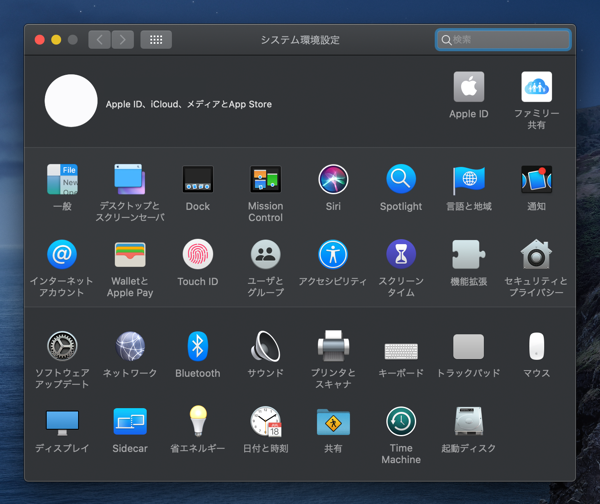Click the red close window button
This screenshot has width=600, height=504.
tap(40, 40)
